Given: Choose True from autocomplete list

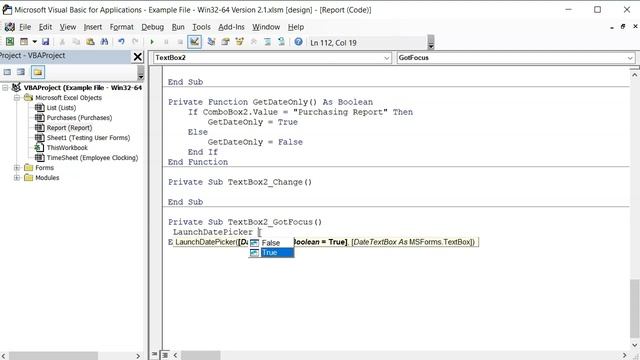Looking at the screenshot, I should pos(271,253).
